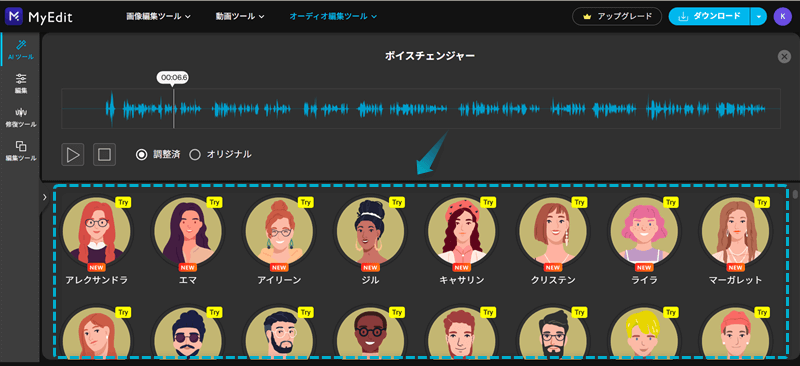Click the stop button under waveform
Screen dimensions: 800x366
tap(105, 155)
